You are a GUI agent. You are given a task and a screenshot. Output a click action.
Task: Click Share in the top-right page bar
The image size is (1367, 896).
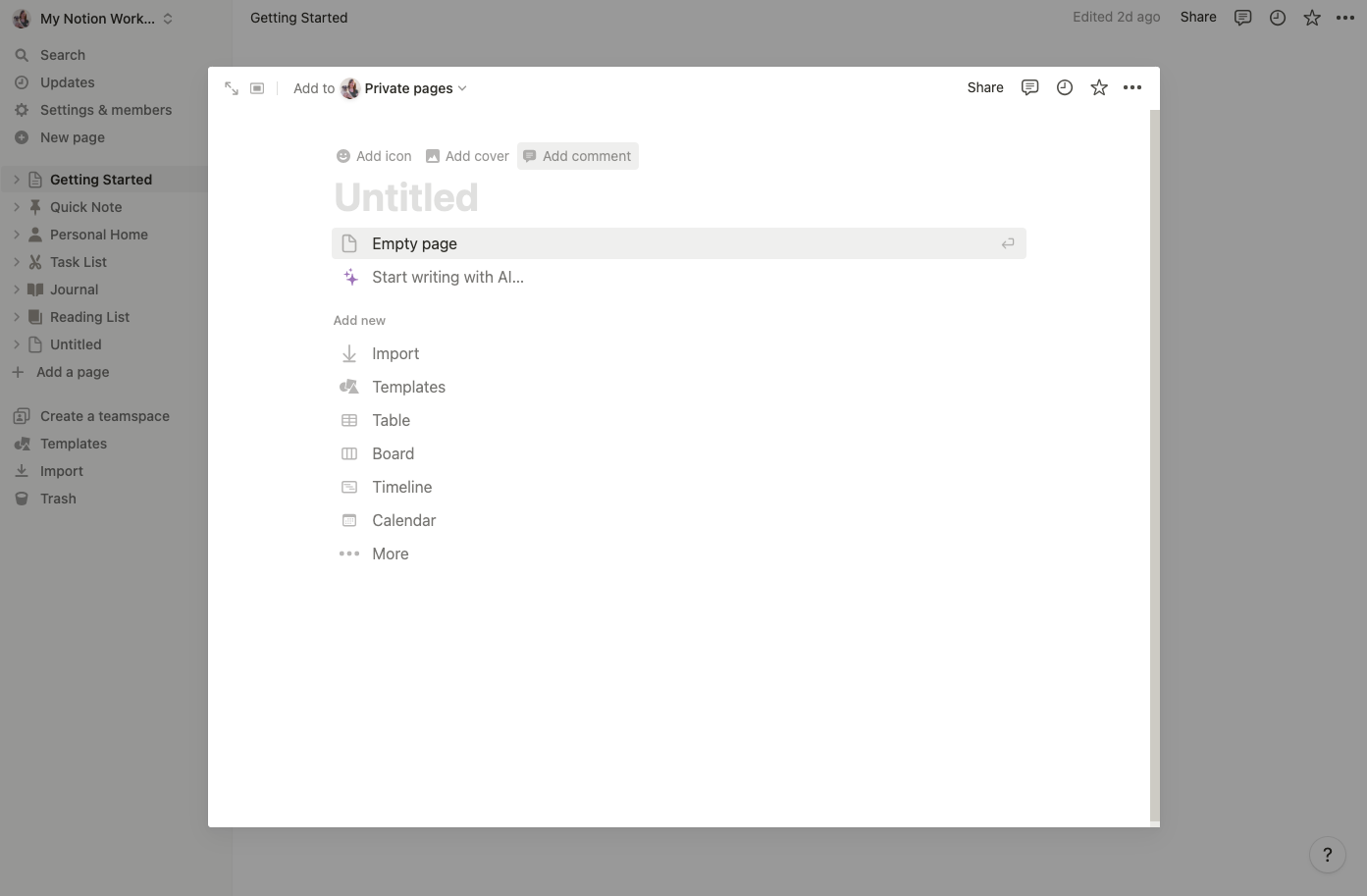1198,17
